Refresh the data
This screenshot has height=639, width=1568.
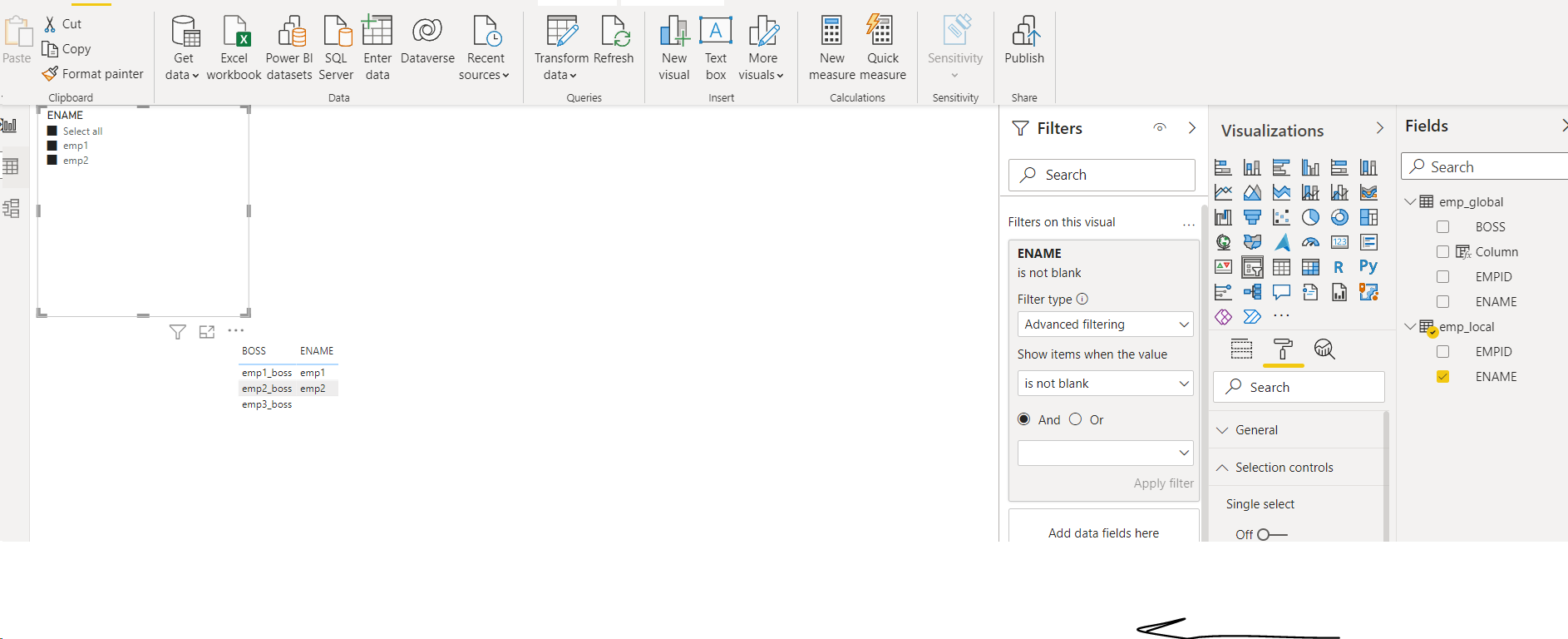coord(614,40)
